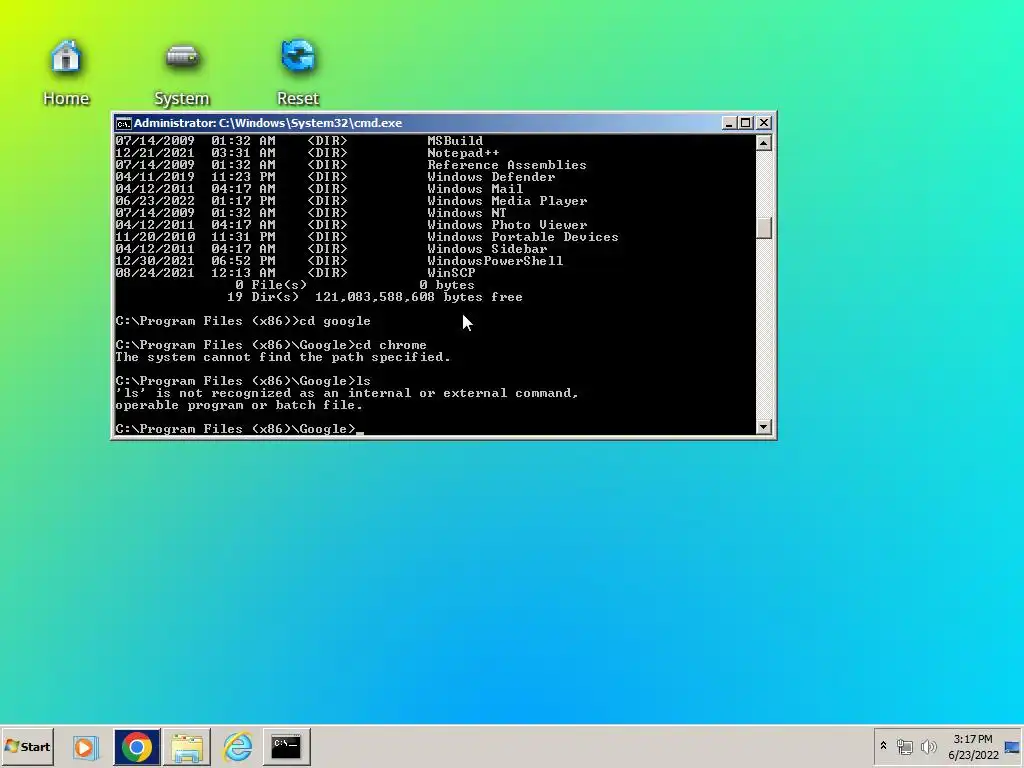Image resolution: width=1024 pixels, height=768 pixels.
Task: Close the cmd.exe window
Action: tap(763, 123)
